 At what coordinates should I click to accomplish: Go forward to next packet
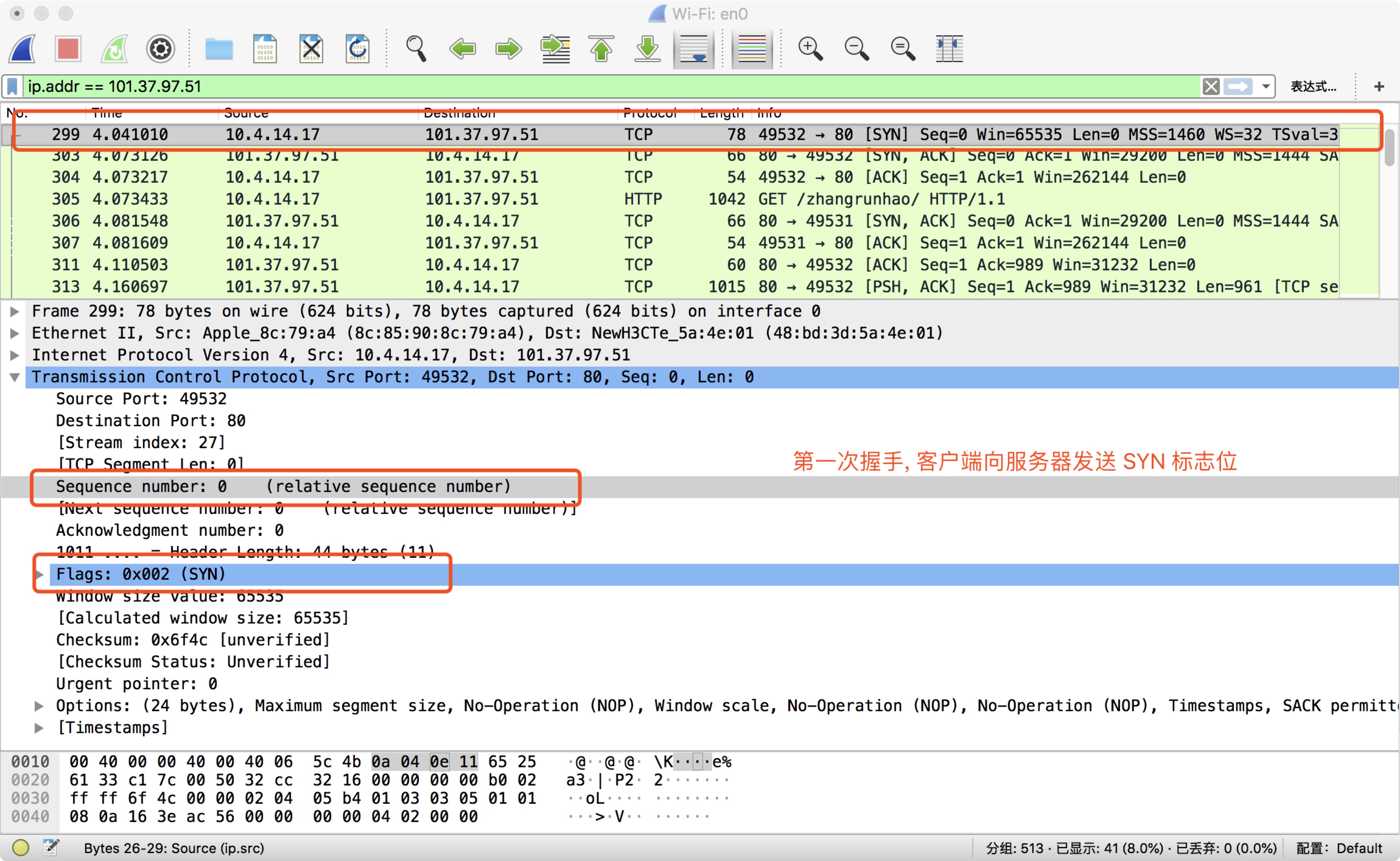[x=508, y=49]
